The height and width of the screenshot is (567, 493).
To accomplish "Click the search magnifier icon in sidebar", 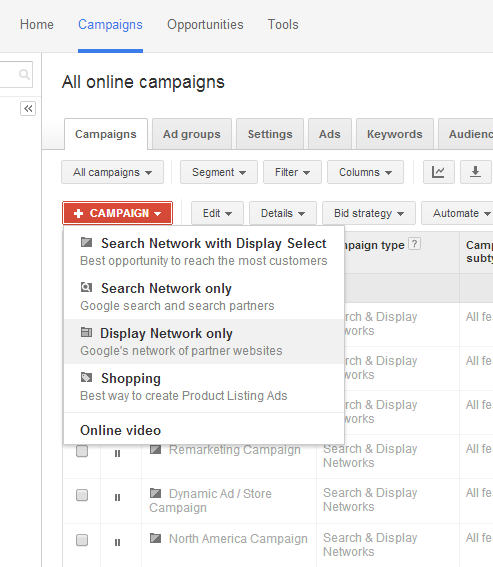I will [24, 74].
